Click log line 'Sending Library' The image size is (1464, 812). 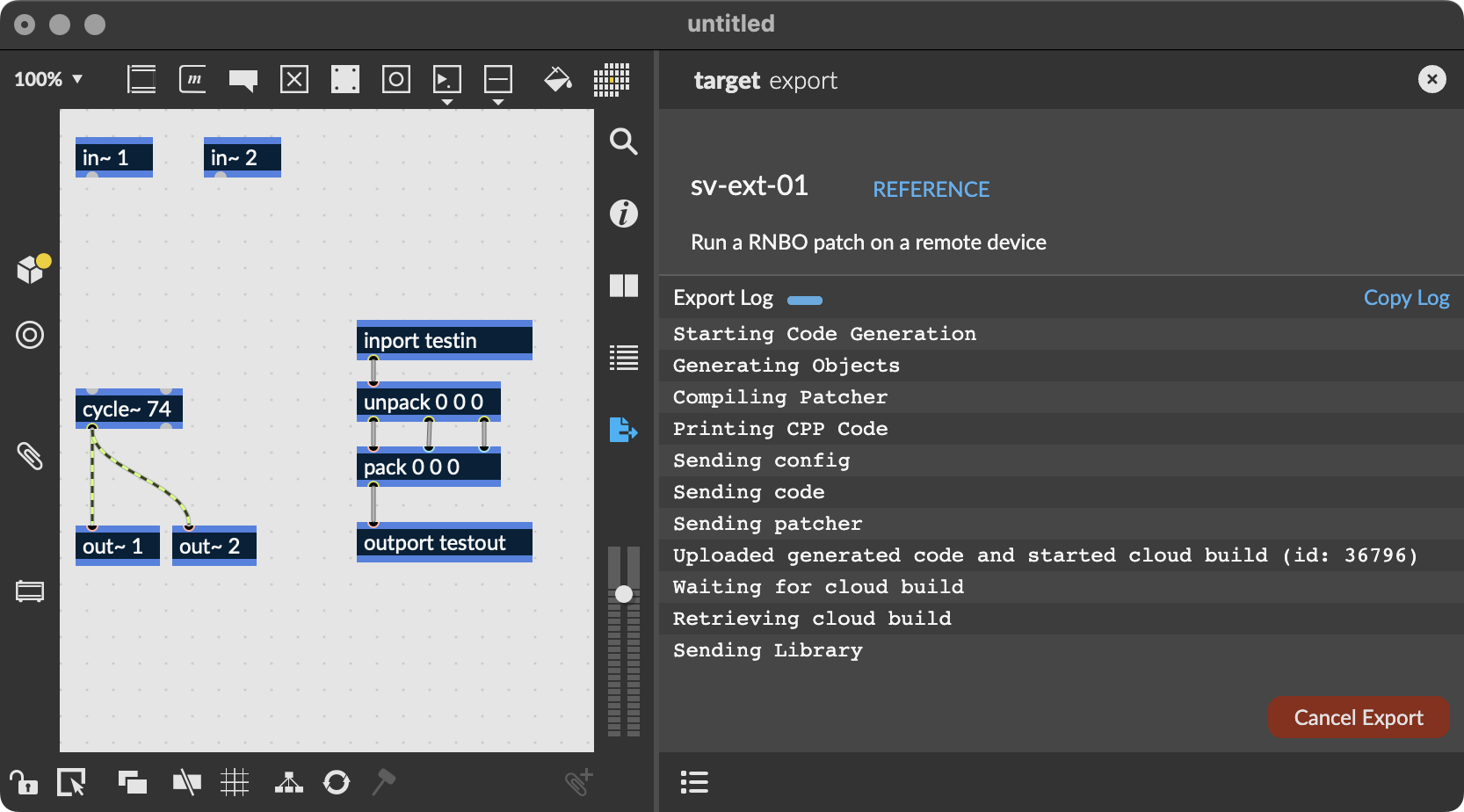tap(1062, 650)
